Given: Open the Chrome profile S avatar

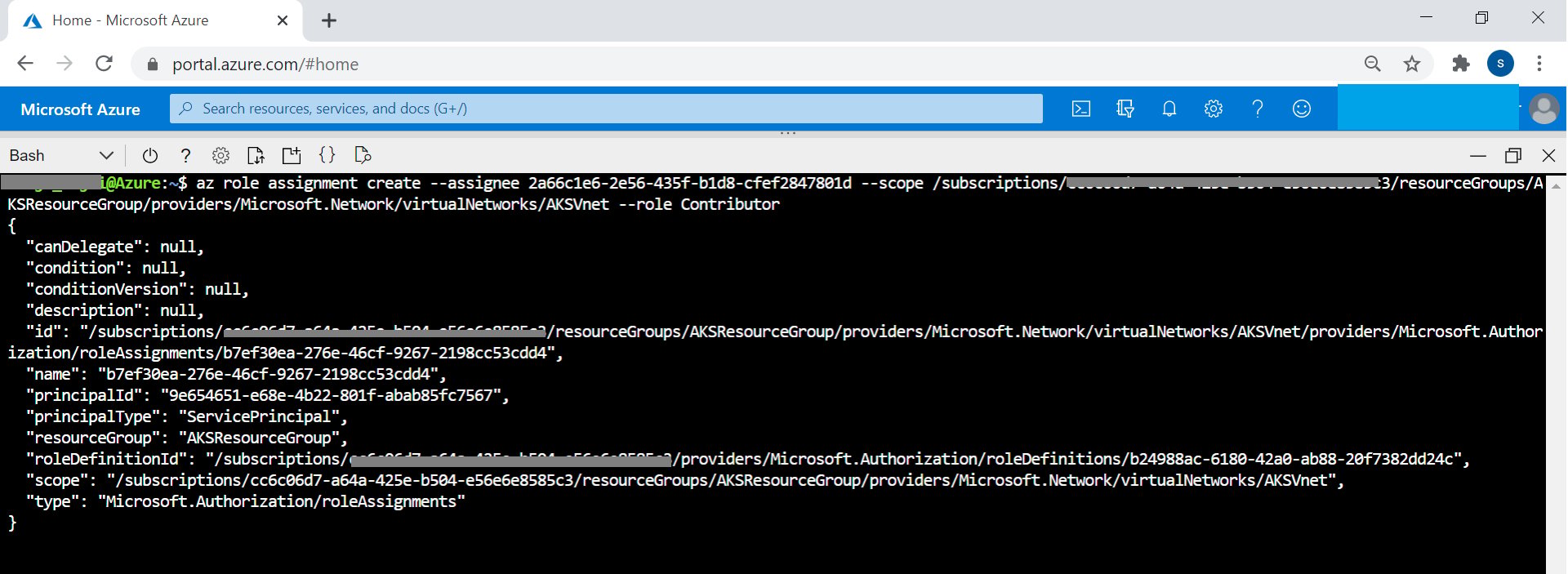Looking at the screenshot, I should [1500, 64].
